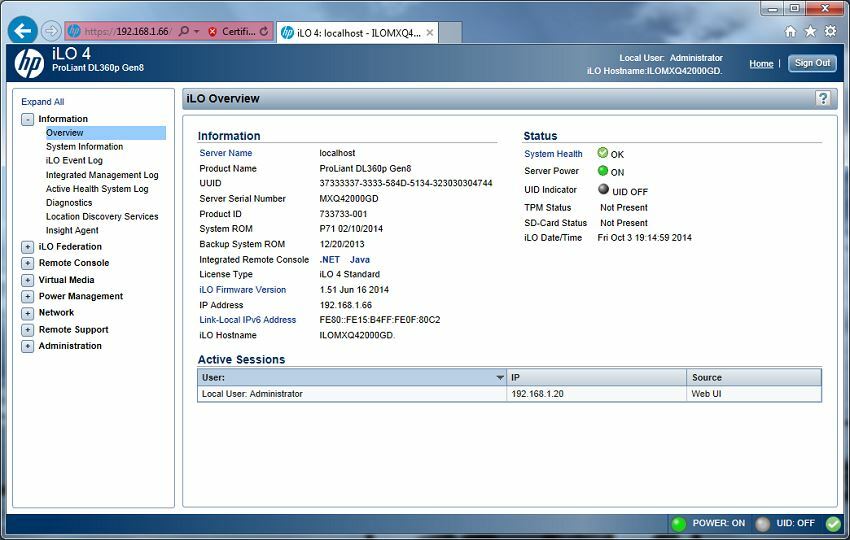Expand the Power Management section
Viewport: 850px width, 540px height.
[x=27, y=297]
